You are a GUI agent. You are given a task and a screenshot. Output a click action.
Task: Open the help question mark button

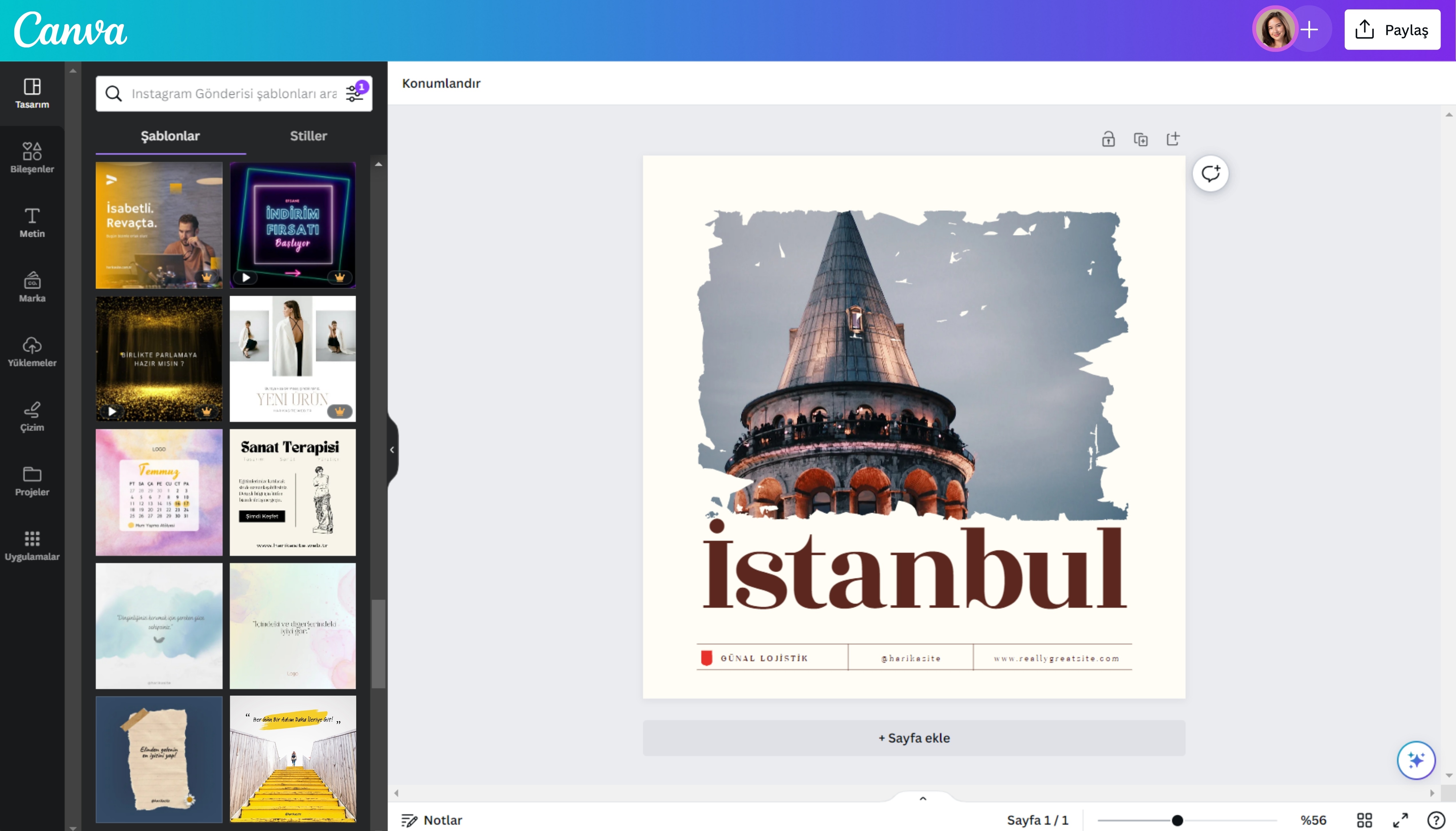click(x=1436, y=820)
